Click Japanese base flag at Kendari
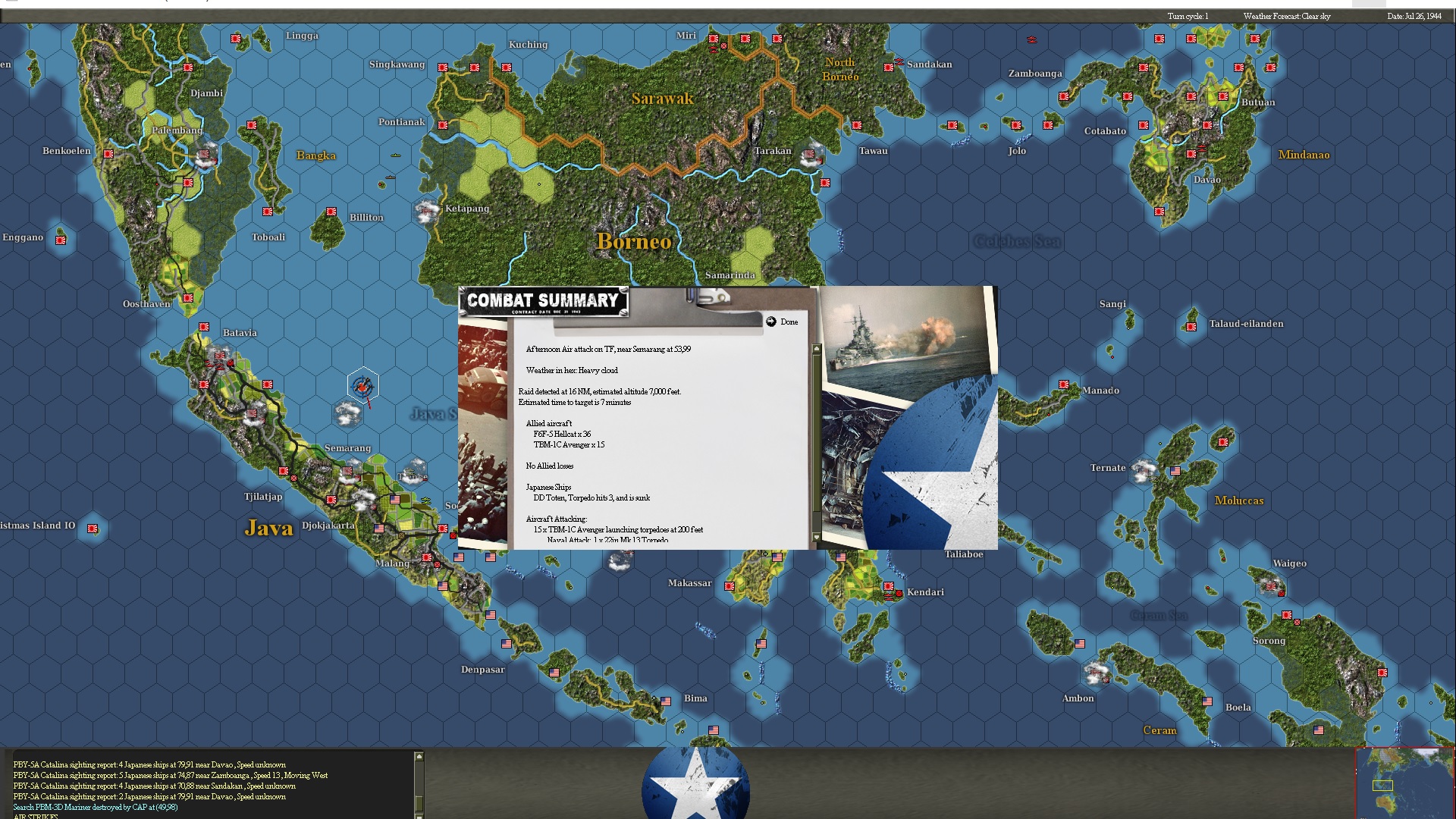1456x819 pixels. coord(889,587)
